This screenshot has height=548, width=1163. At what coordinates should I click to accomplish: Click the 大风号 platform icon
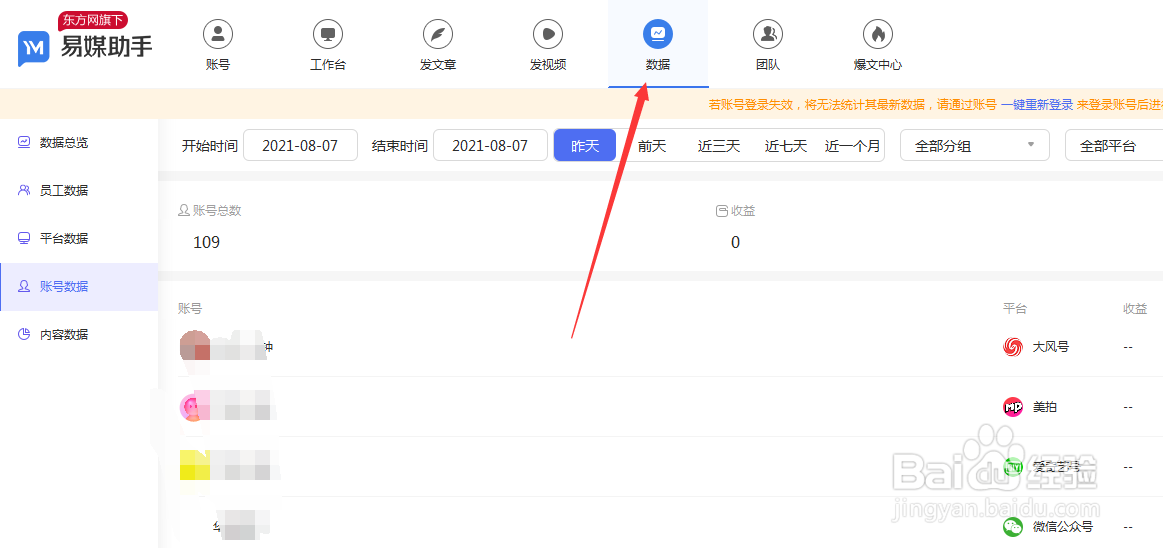(1012, 346)
